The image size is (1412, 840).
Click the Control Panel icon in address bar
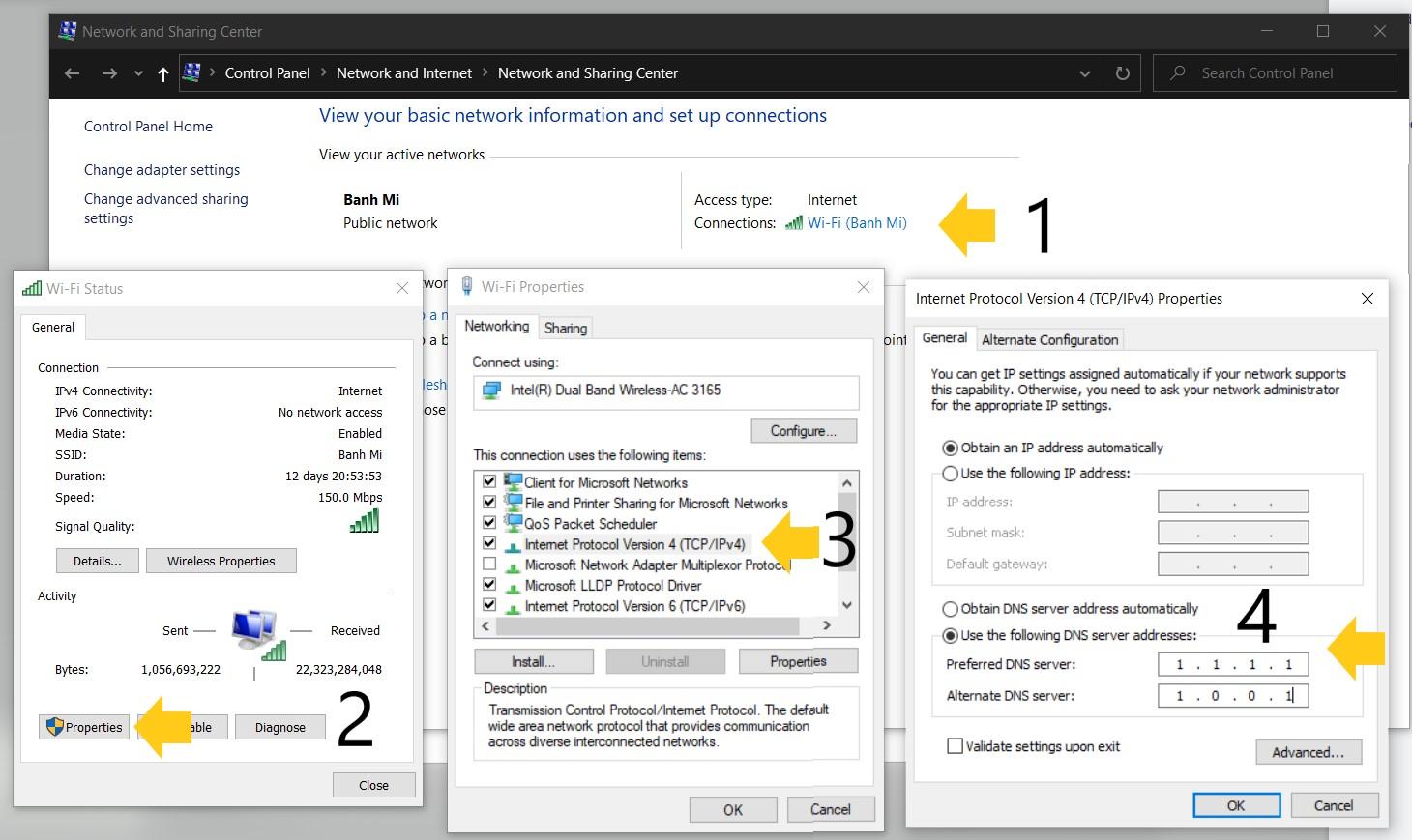pyautogui.click(x=191, y=73)
